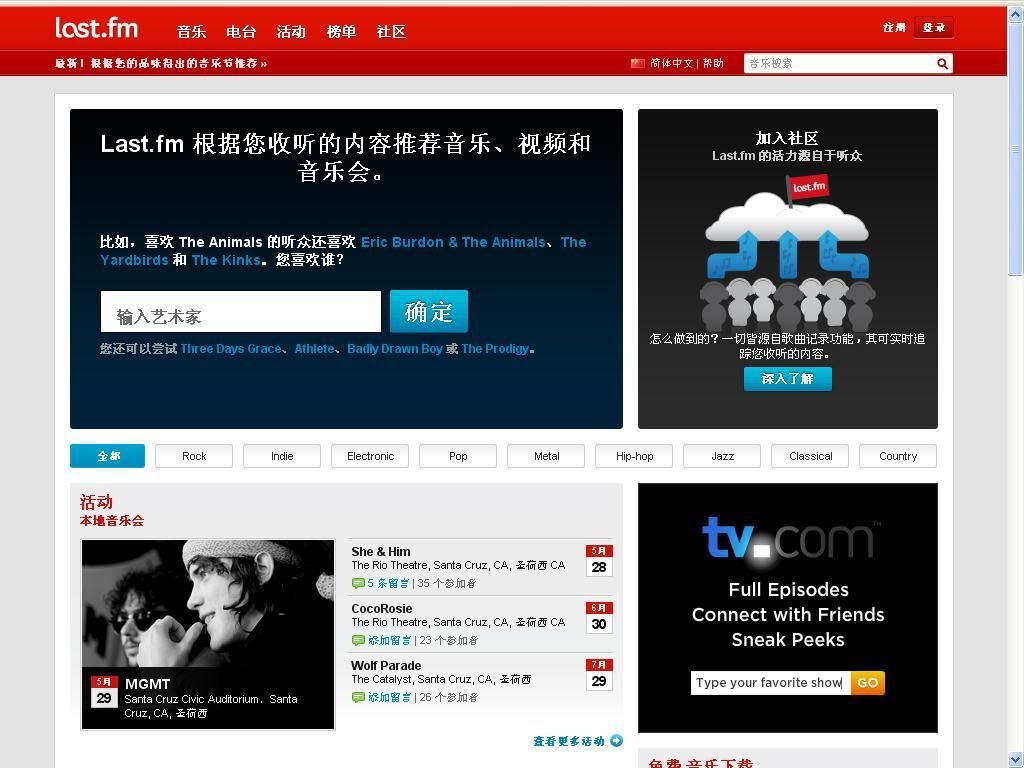Open the 社区 menu

[391, 31]
